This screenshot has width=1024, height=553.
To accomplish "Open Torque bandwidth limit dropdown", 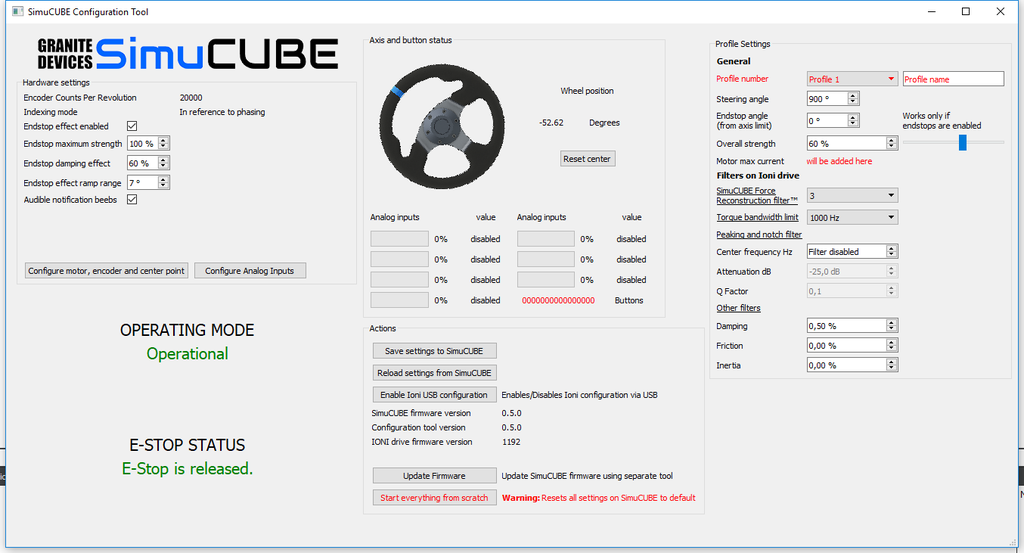I will [852, 217].
